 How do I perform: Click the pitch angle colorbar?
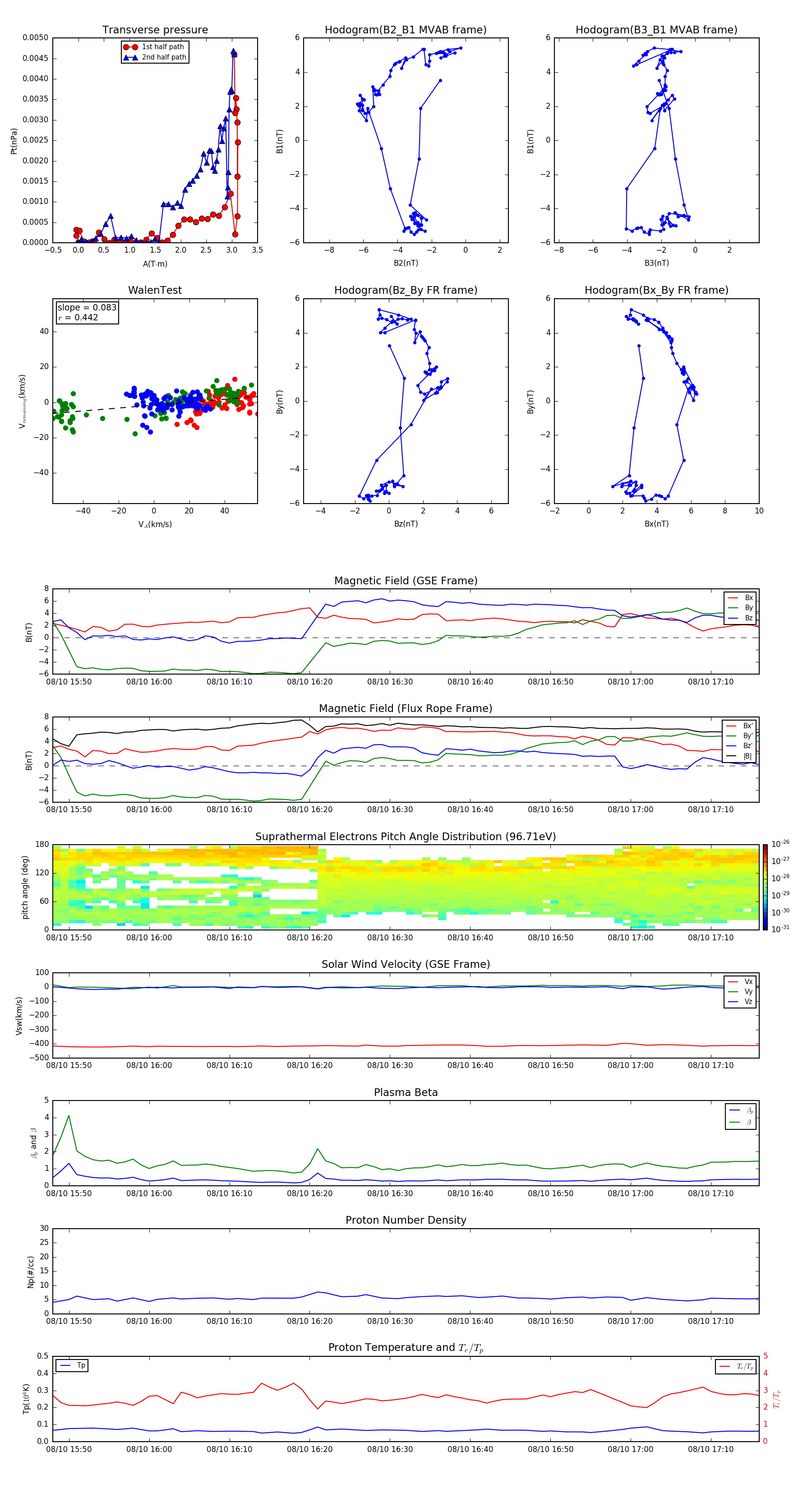coord(765,887)
